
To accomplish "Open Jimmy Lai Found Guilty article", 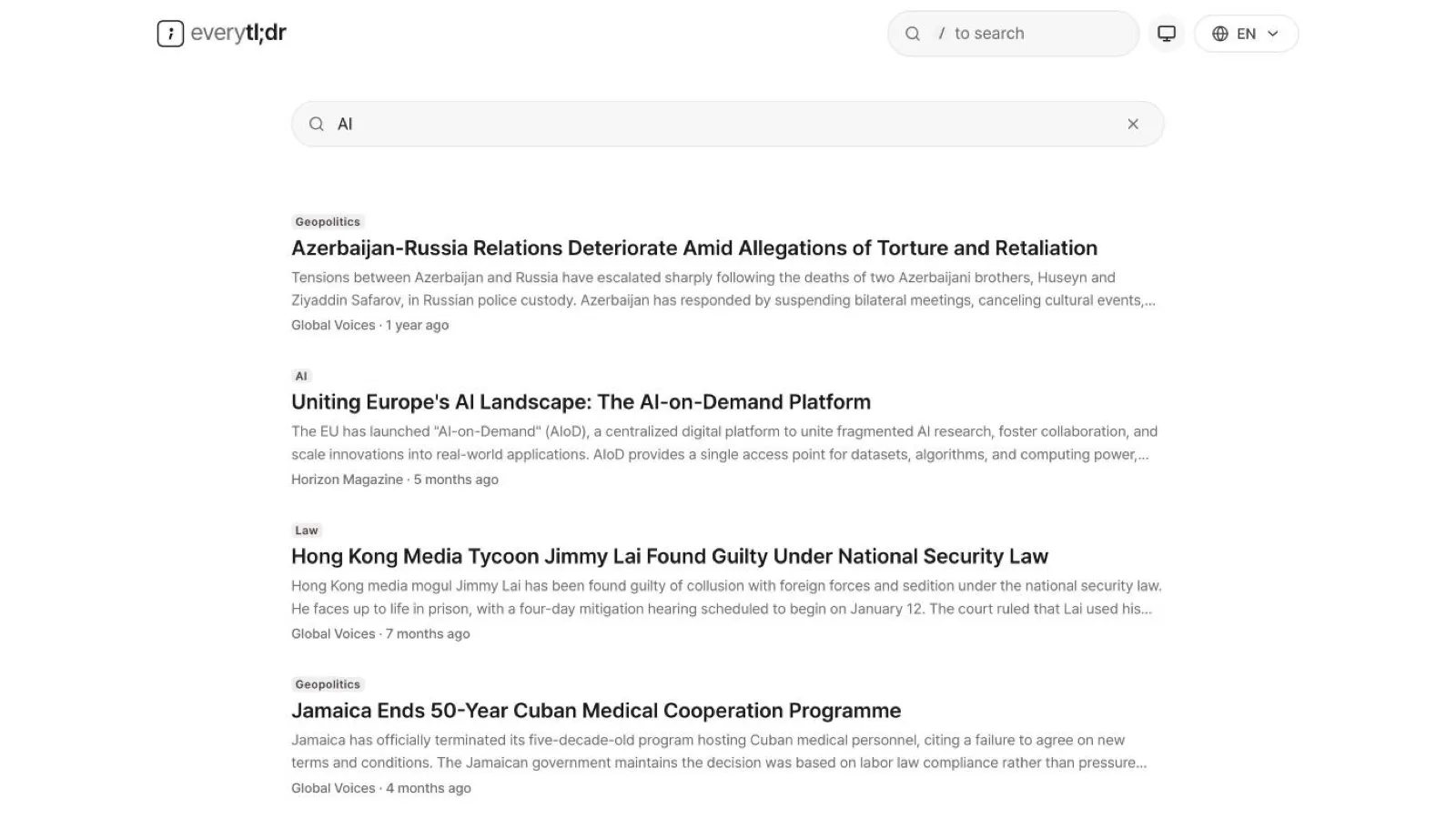I will pos(670,557).
